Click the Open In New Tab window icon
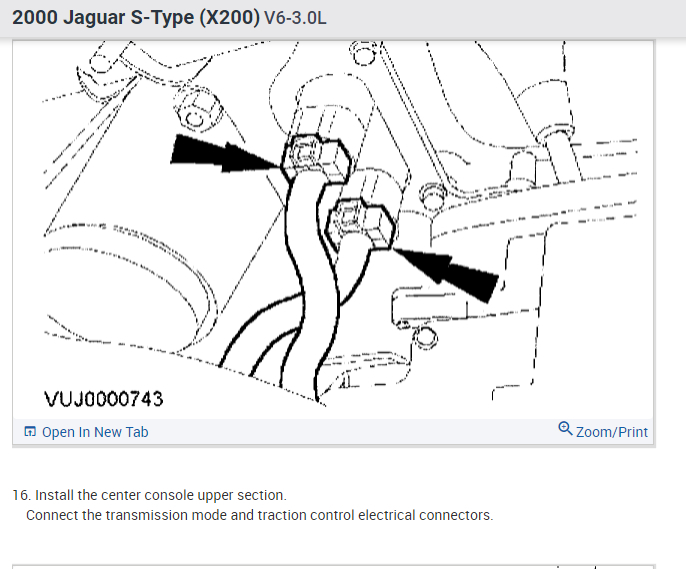686x569 pixels. [x=30, y=432]
